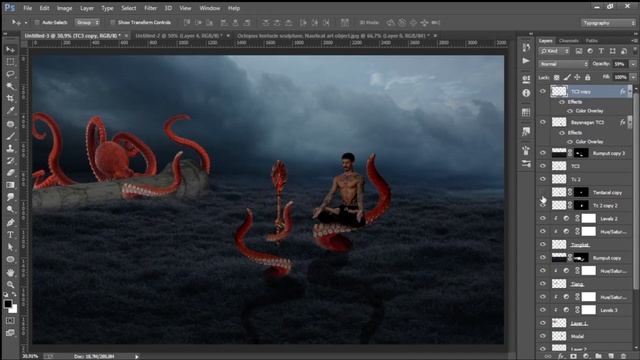
Task: Toggle Quick Mask mode
Action: [x=10, y=321]
